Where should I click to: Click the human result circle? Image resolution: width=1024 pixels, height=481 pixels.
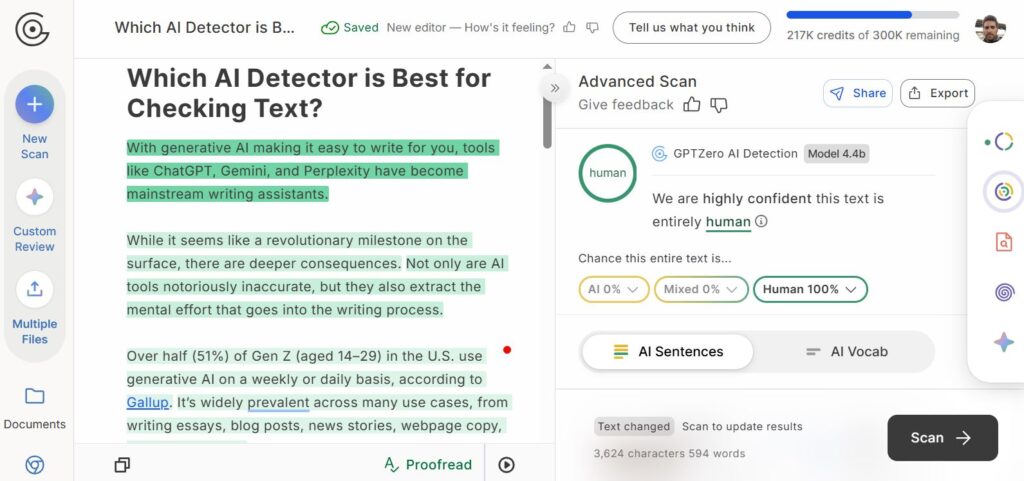tap(607, 173)
